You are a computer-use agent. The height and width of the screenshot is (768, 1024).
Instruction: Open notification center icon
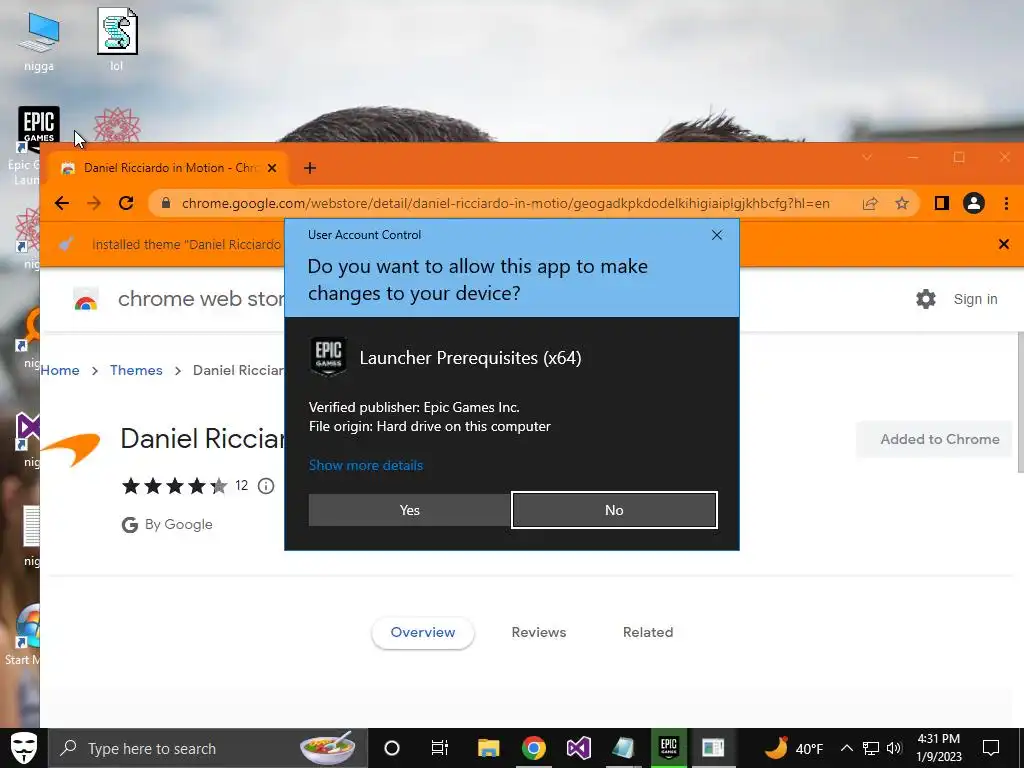pos(991,748)
